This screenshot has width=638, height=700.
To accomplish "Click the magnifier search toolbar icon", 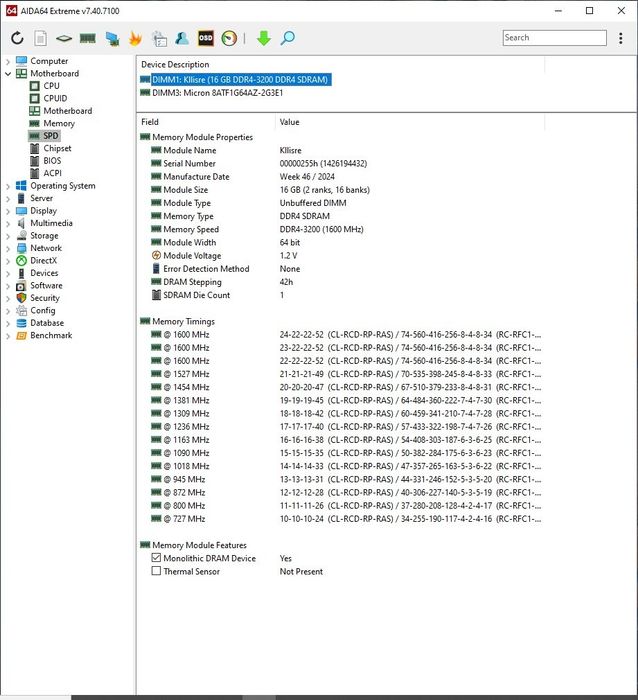I will click(x=288, y=38).
